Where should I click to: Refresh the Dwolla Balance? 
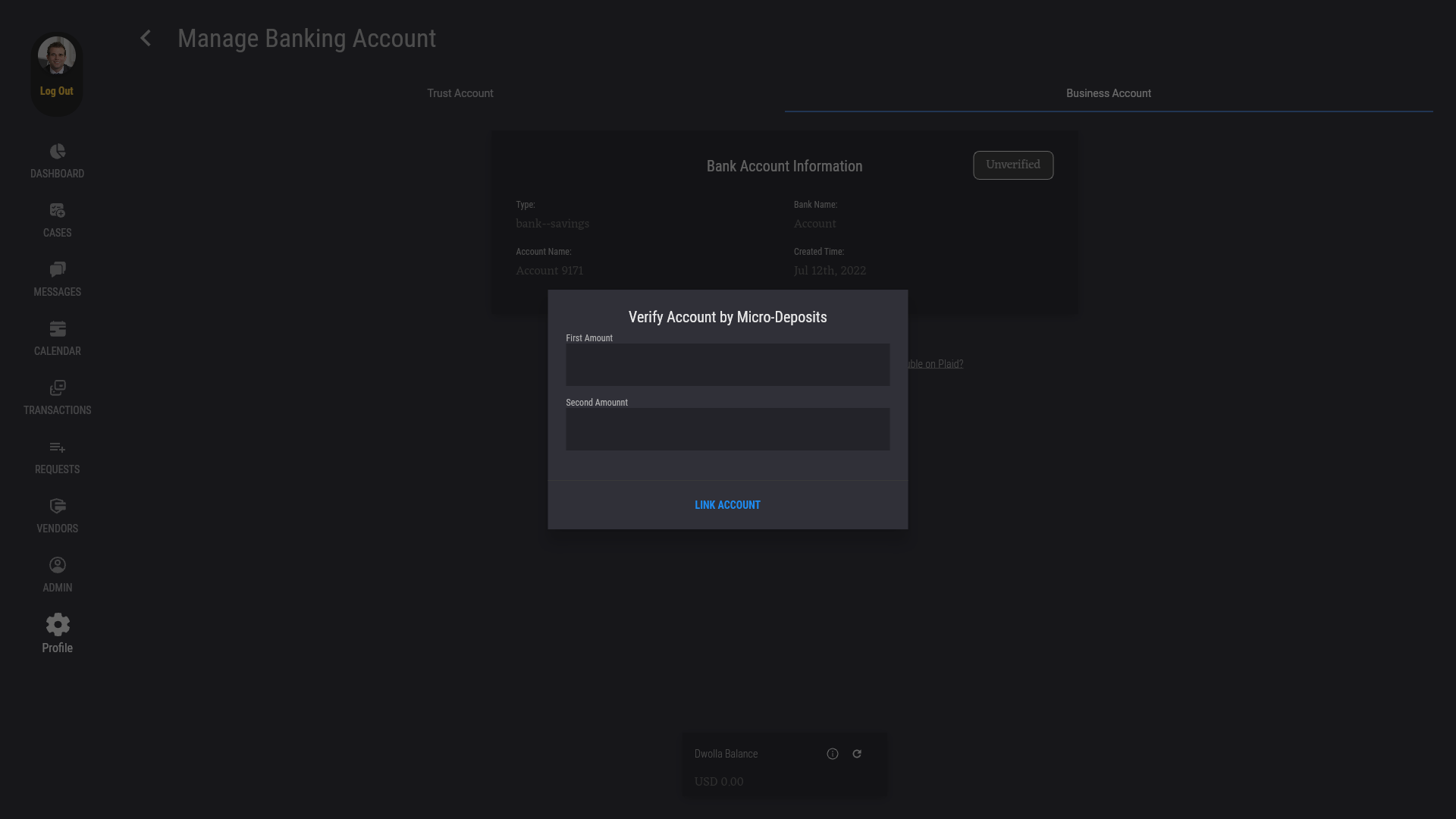(x=857, y=754)
